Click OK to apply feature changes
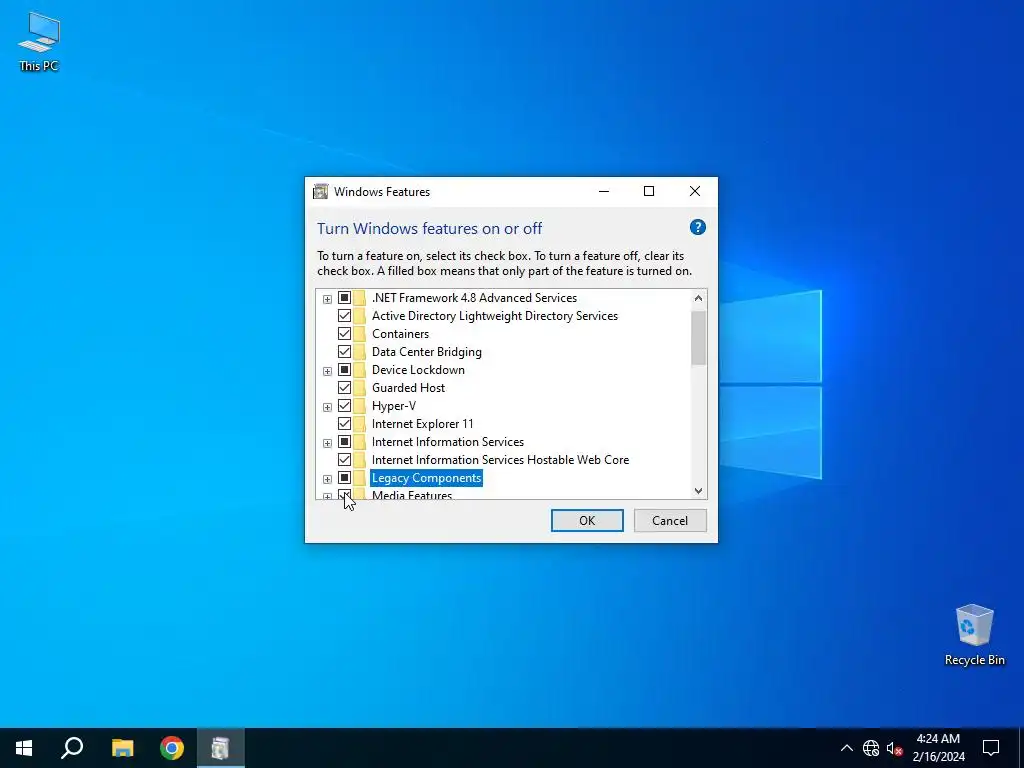The width and height of the screenshot is (1024, 768). click(587, 520)
